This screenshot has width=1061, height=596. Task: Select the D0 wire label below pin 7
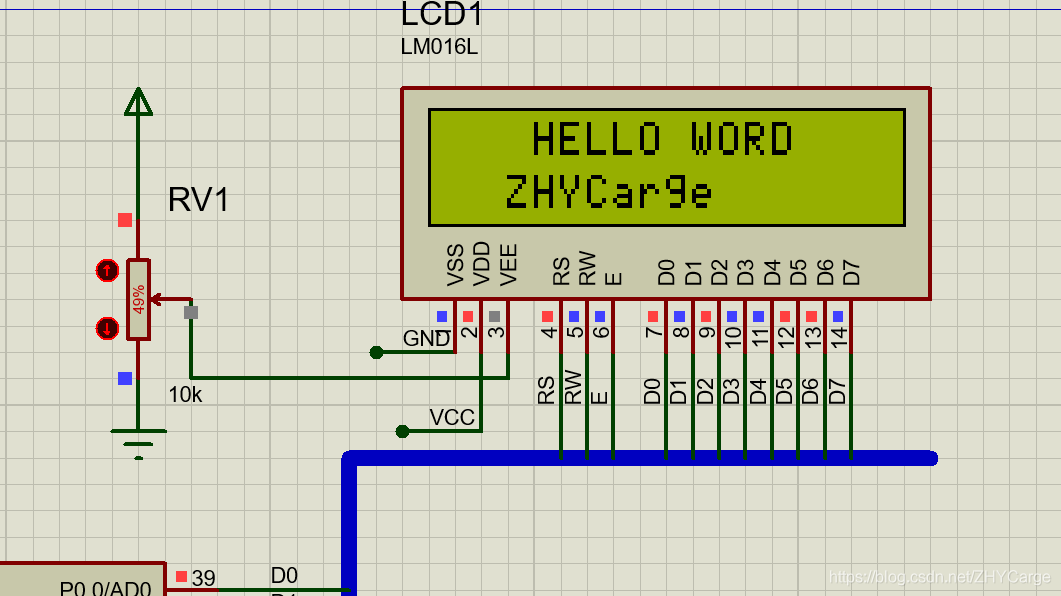coord(652,392)
